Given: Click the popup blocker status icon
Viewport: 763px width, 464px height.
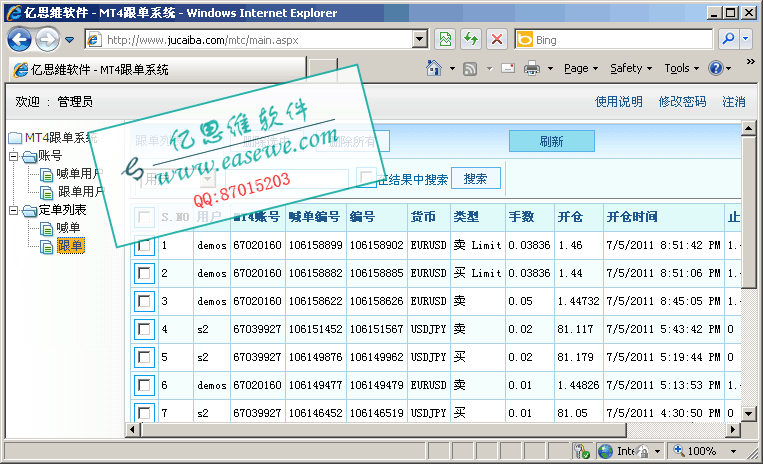Looking at the screenshot, I should tap(582, 451).
